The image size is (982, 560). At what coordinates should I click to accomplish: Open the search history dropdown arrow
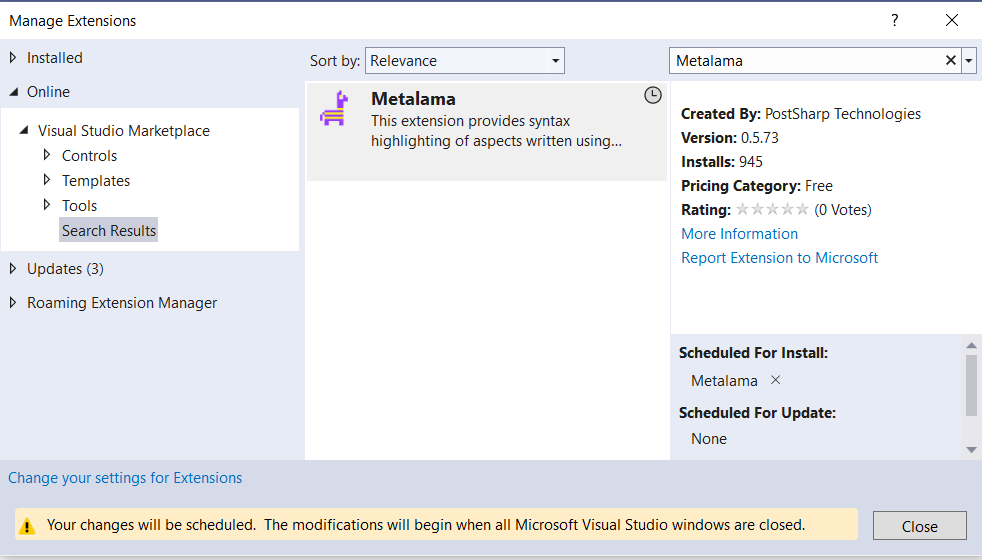969,61
